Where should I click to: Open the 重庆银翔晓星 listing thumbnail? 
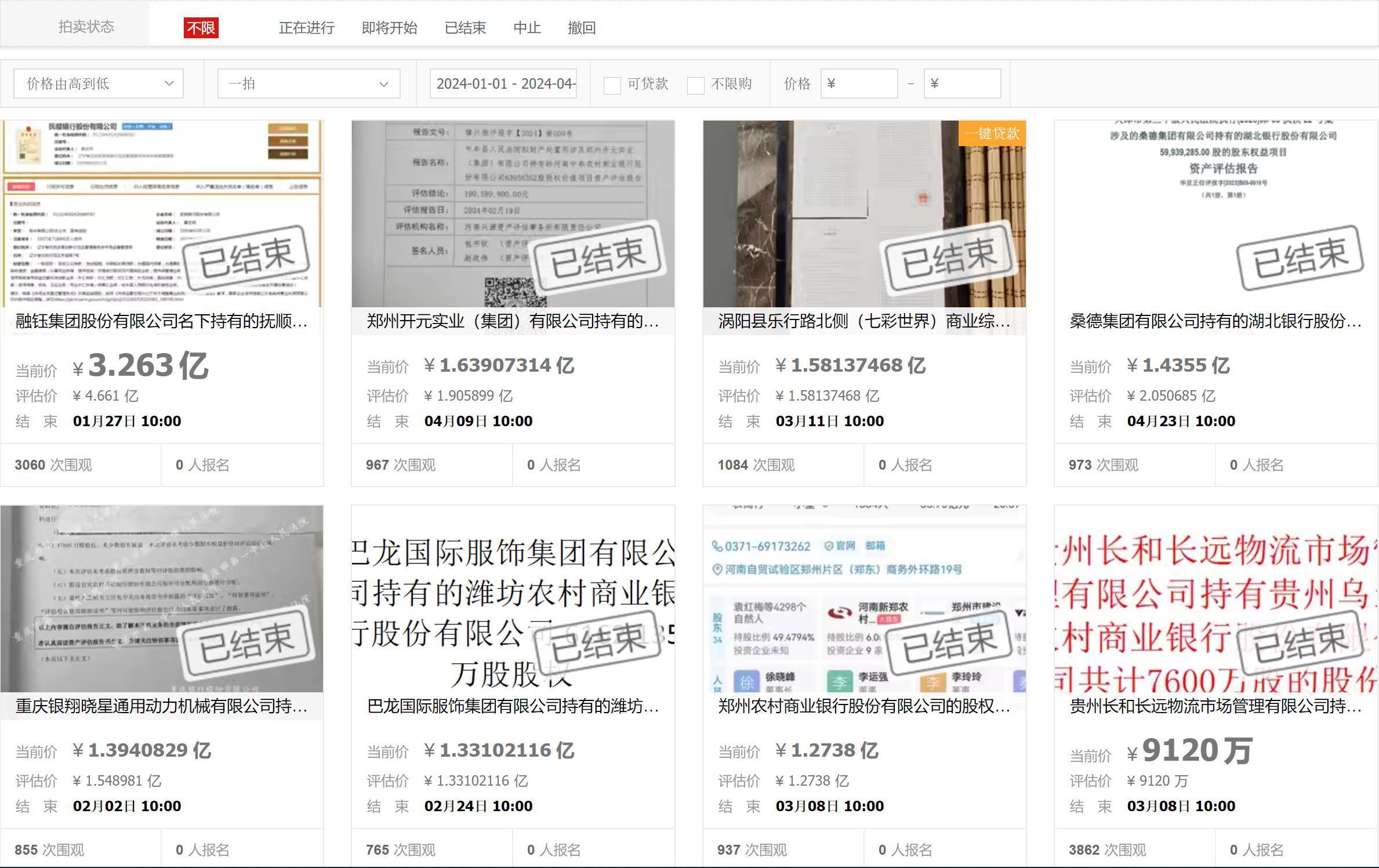pyautogui.click(x=162, y=599)
